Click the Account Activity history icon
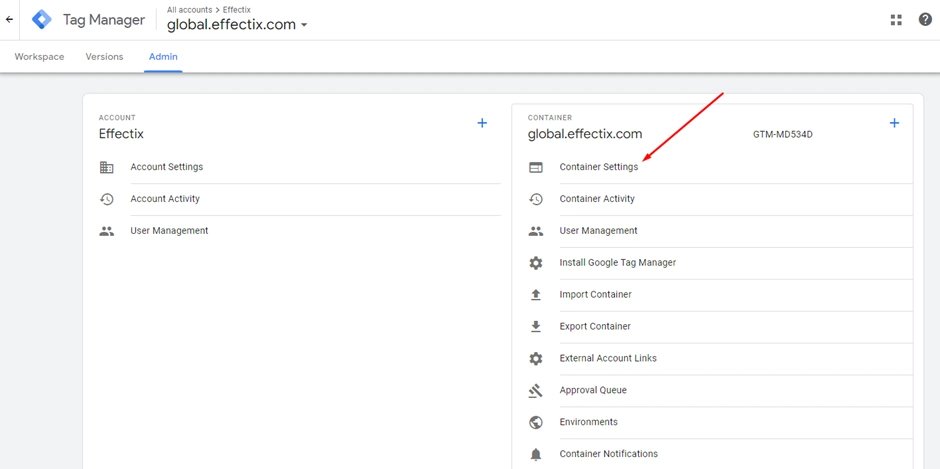 [107, 199]
